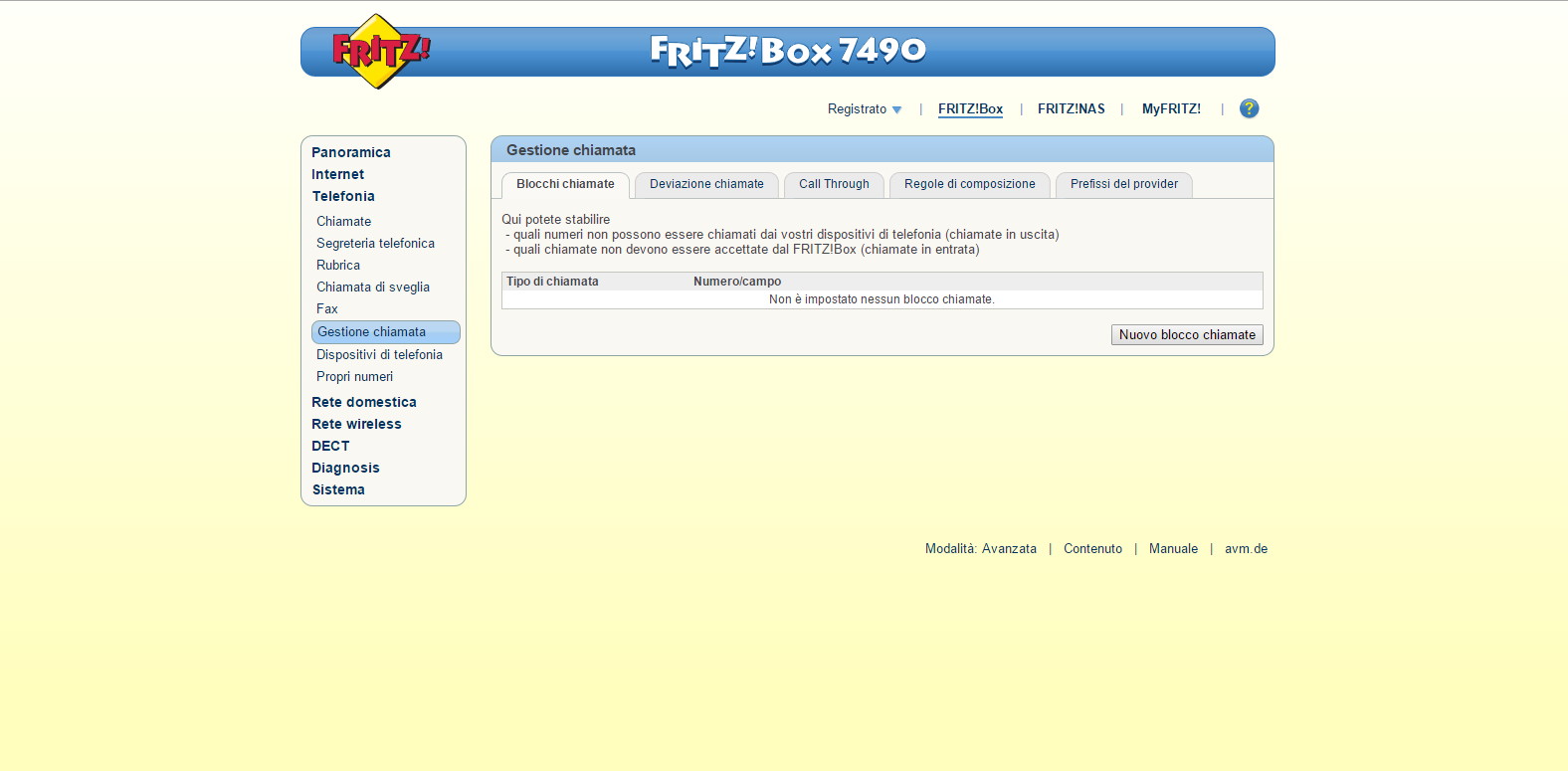Click the FRITZ! logo icon
Screen dimensions: 1568x771
[x=378, y=51]
